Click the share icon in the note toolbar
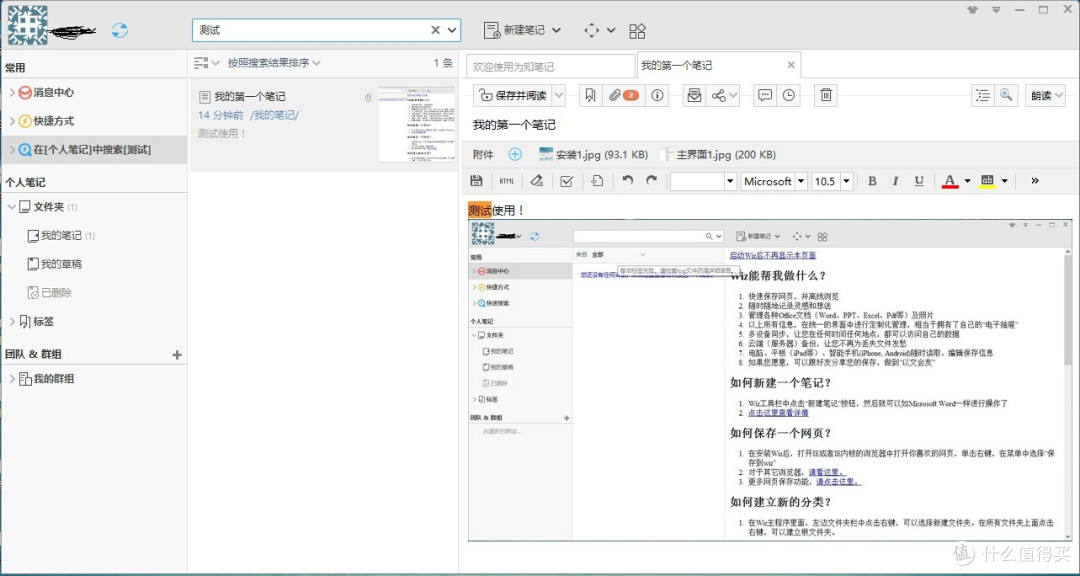1080x576 pixels. coord(718,96)
